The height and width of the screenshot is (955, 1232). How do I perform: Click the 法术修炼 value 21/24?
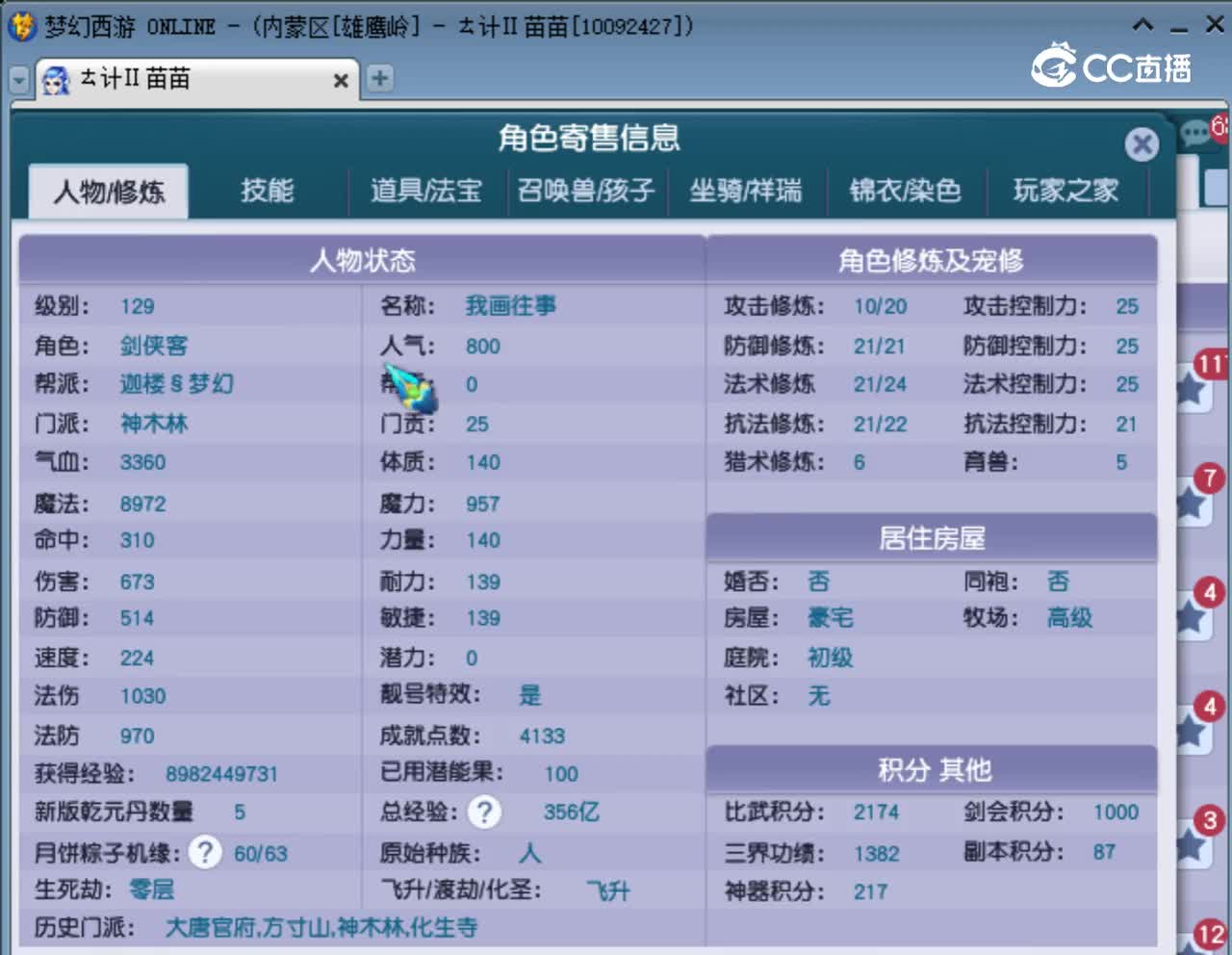[880, 384]
